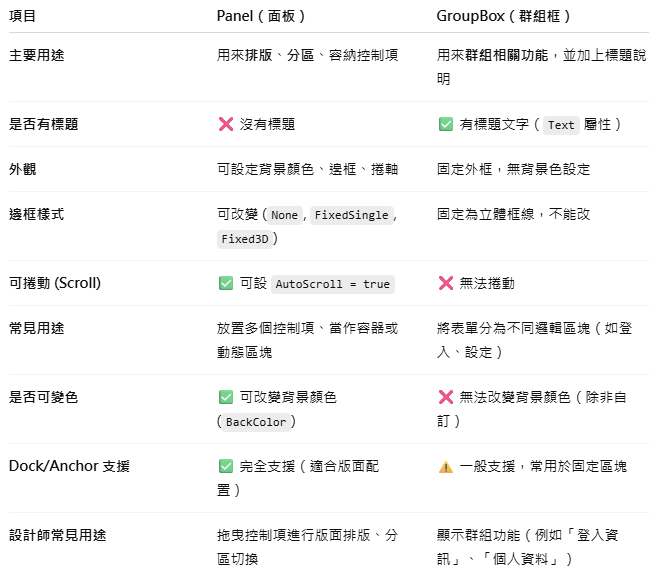Click the green checkmark beside 有標題文字
This screenshot has width=655, height=575.
[x=446, y=124]
